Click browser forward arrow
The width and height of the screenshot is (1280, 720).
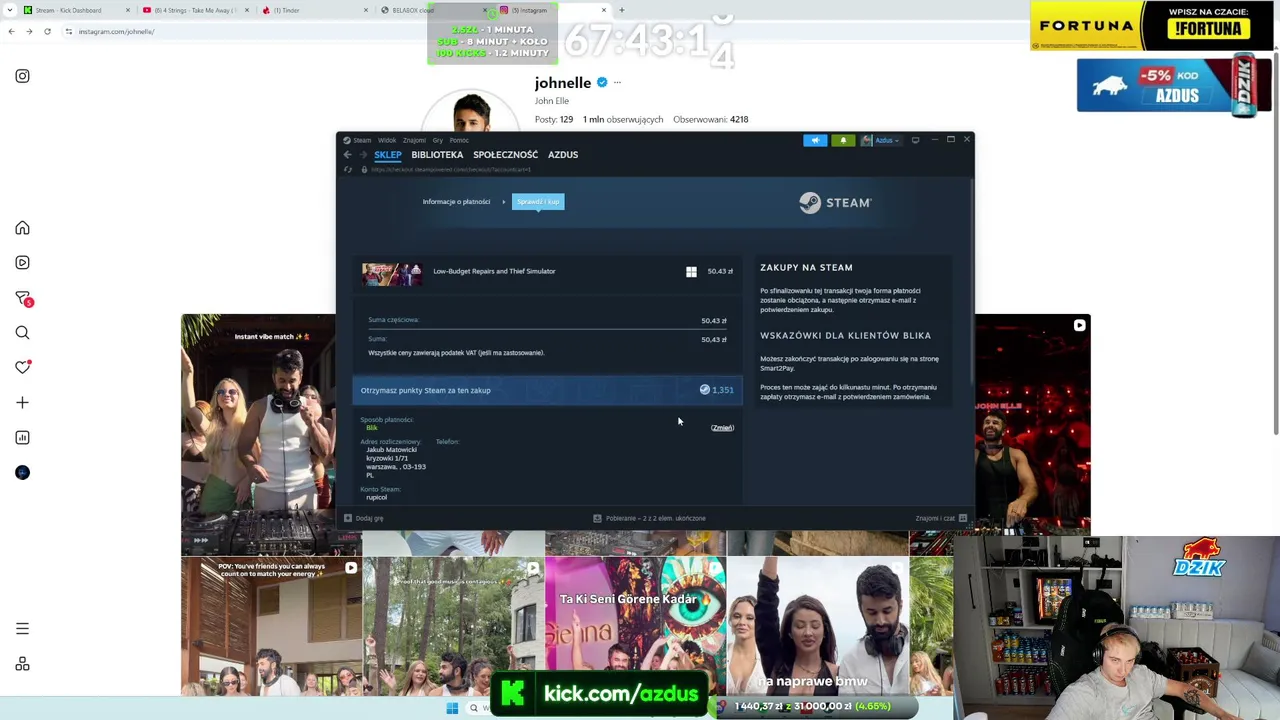click(x=29, y=31)
